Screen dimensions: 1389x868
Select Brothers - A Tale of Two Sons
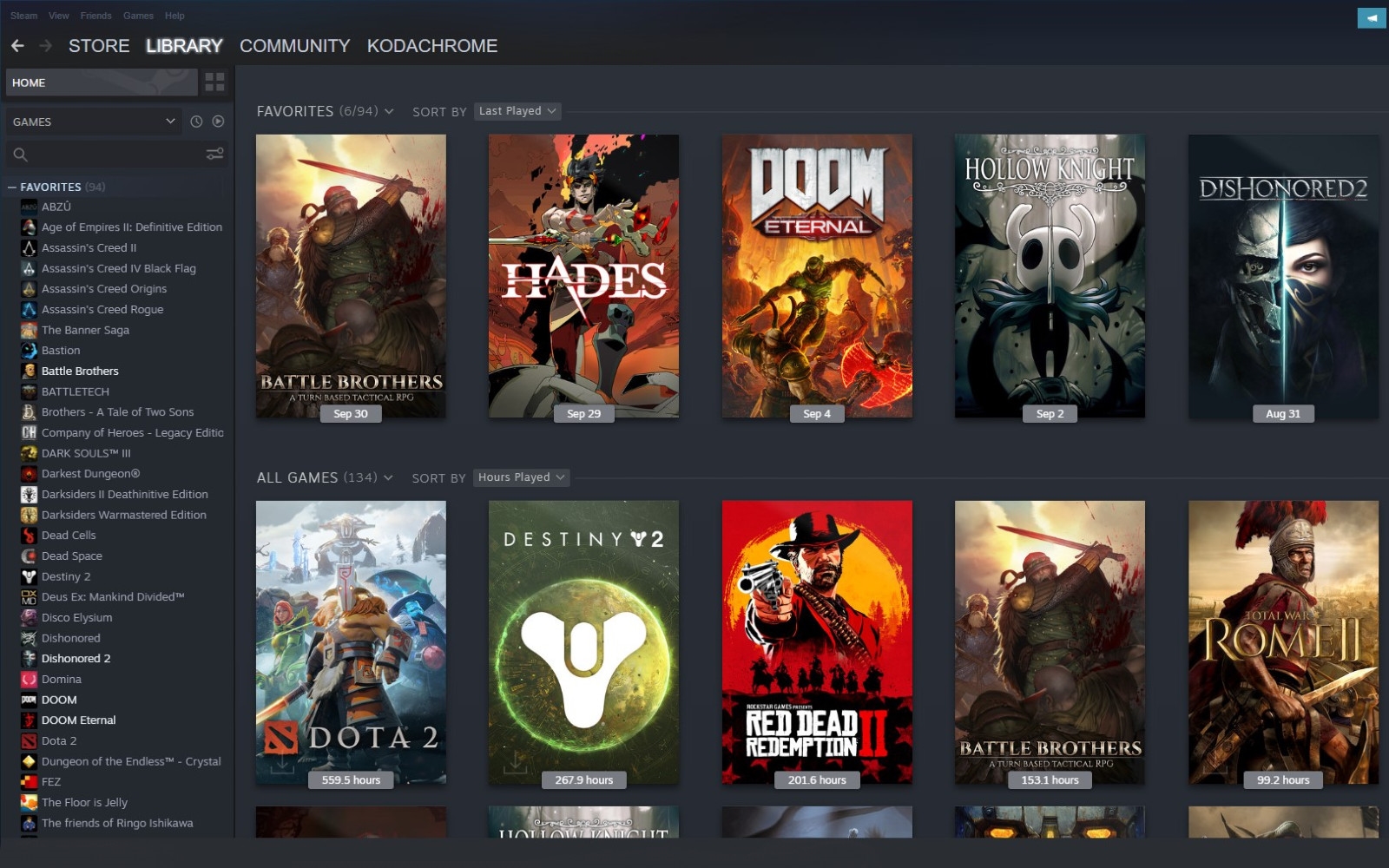click(x=117, y=412)
